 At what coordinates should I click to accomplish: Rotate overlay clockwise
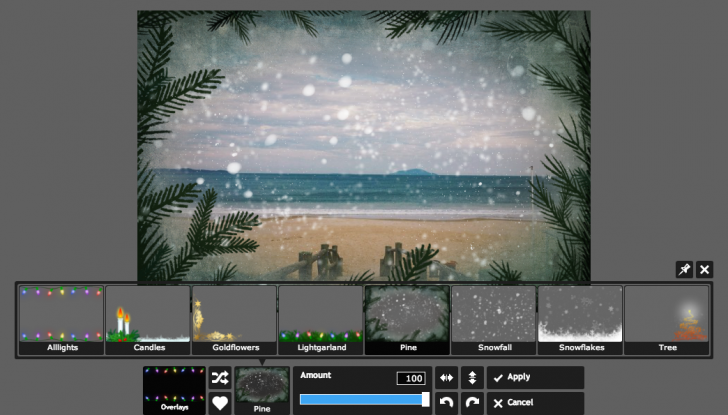[x=472, y=403]
